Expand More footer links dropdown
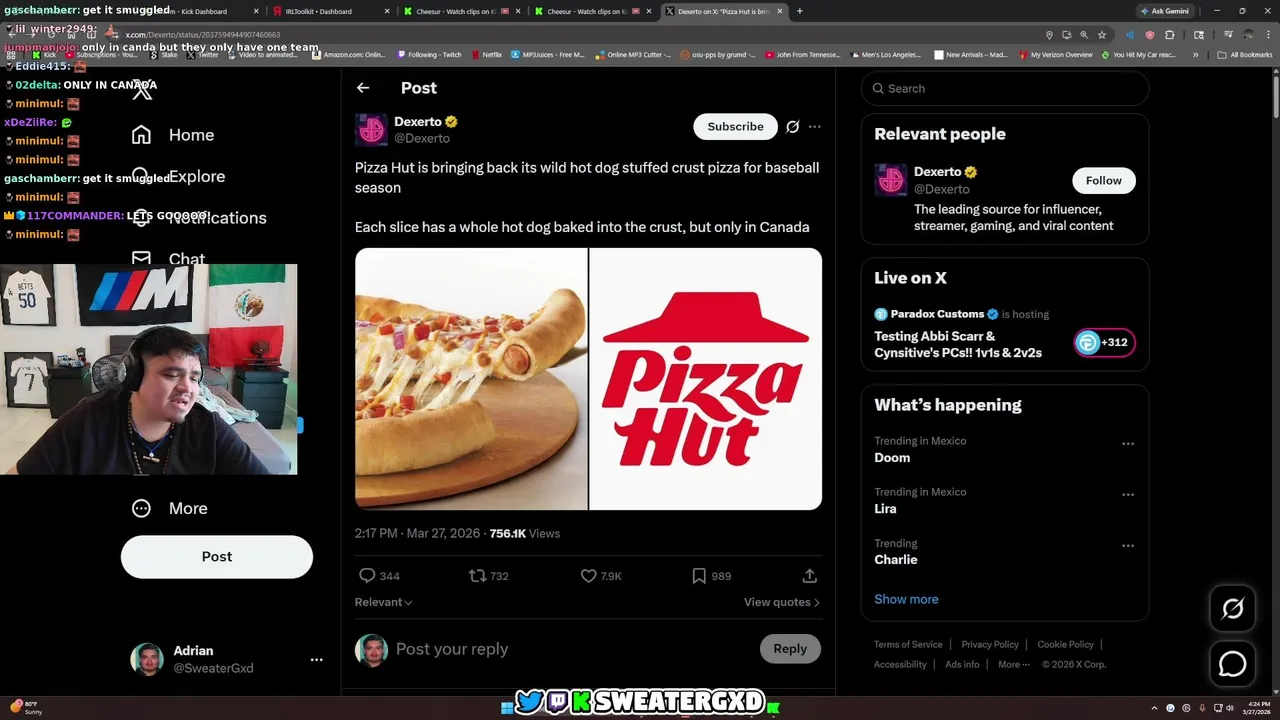The width and height of the screenshot is (1280, 720). [x=1013, y=665]
